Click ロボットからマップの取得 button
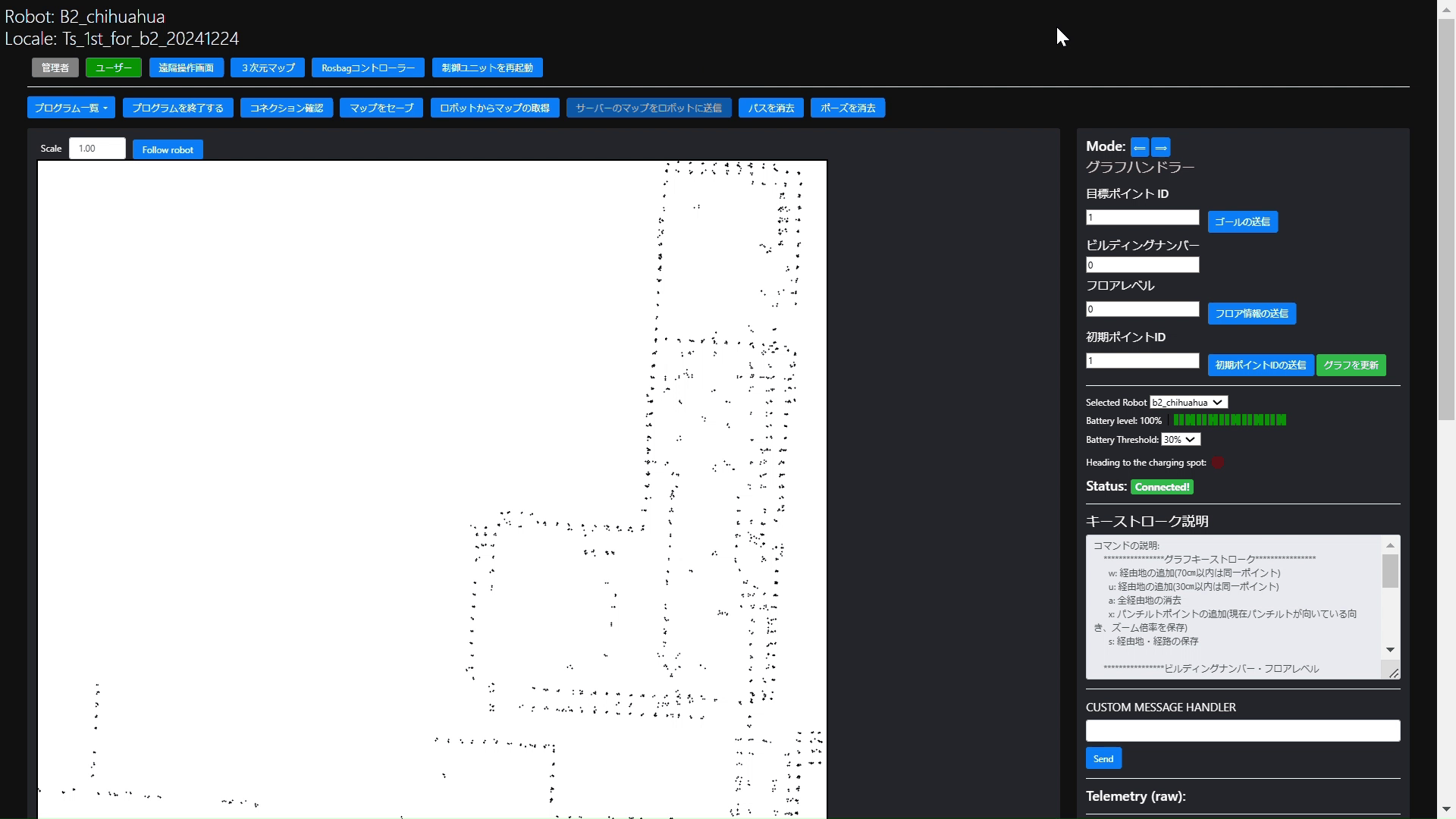The height and width of the screenshot is (819, 1456). (x=494, y=108)
